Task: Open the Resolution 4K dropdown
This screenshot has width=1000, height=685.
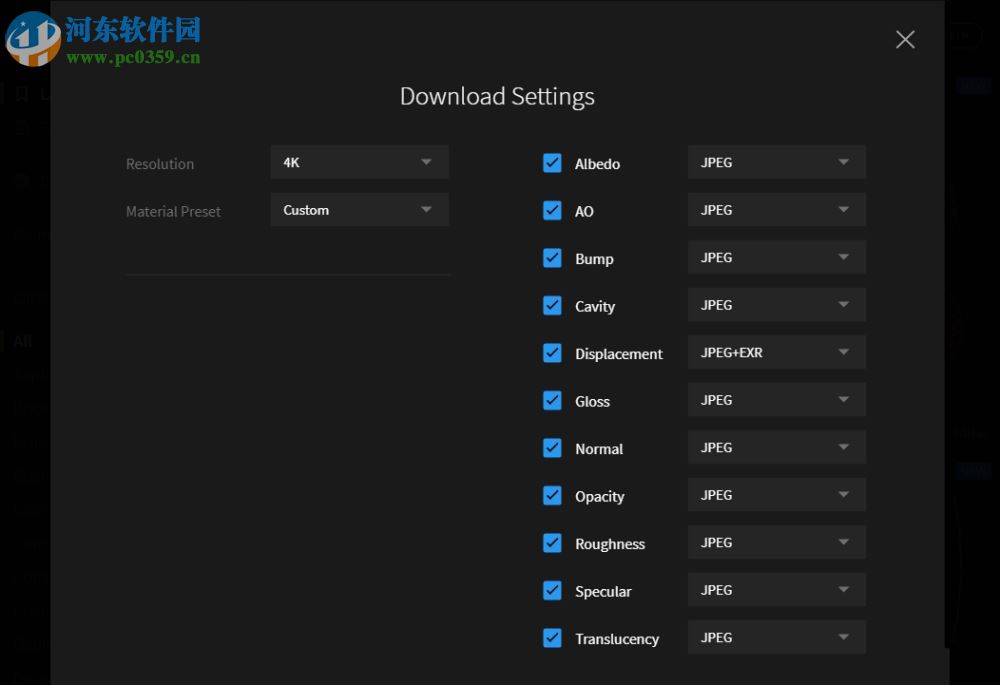Action: pyautogui.click(x=359, y=162)
